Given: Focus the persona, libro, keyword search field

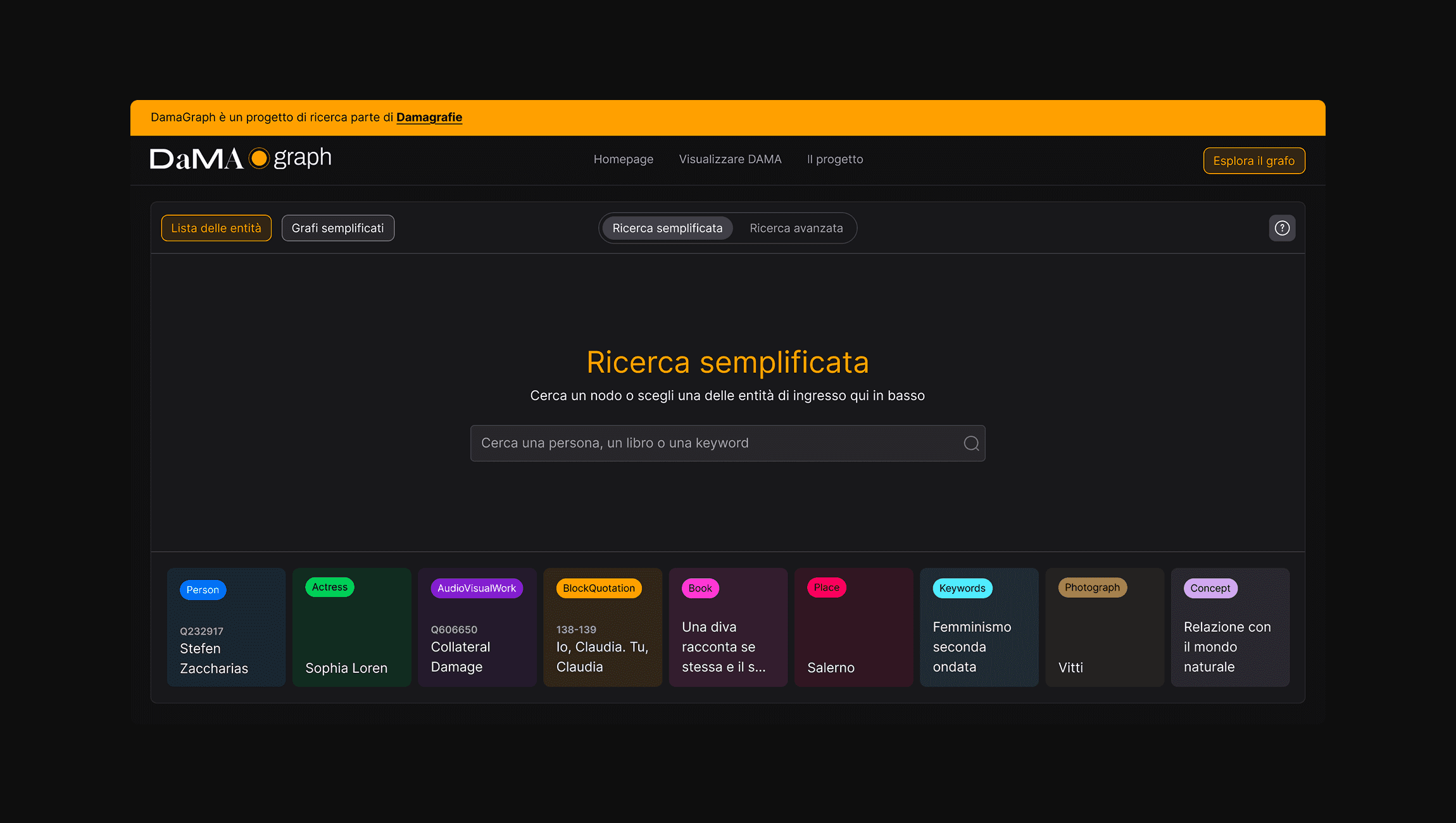Looking at the screenshot, I should pos(715,443).
